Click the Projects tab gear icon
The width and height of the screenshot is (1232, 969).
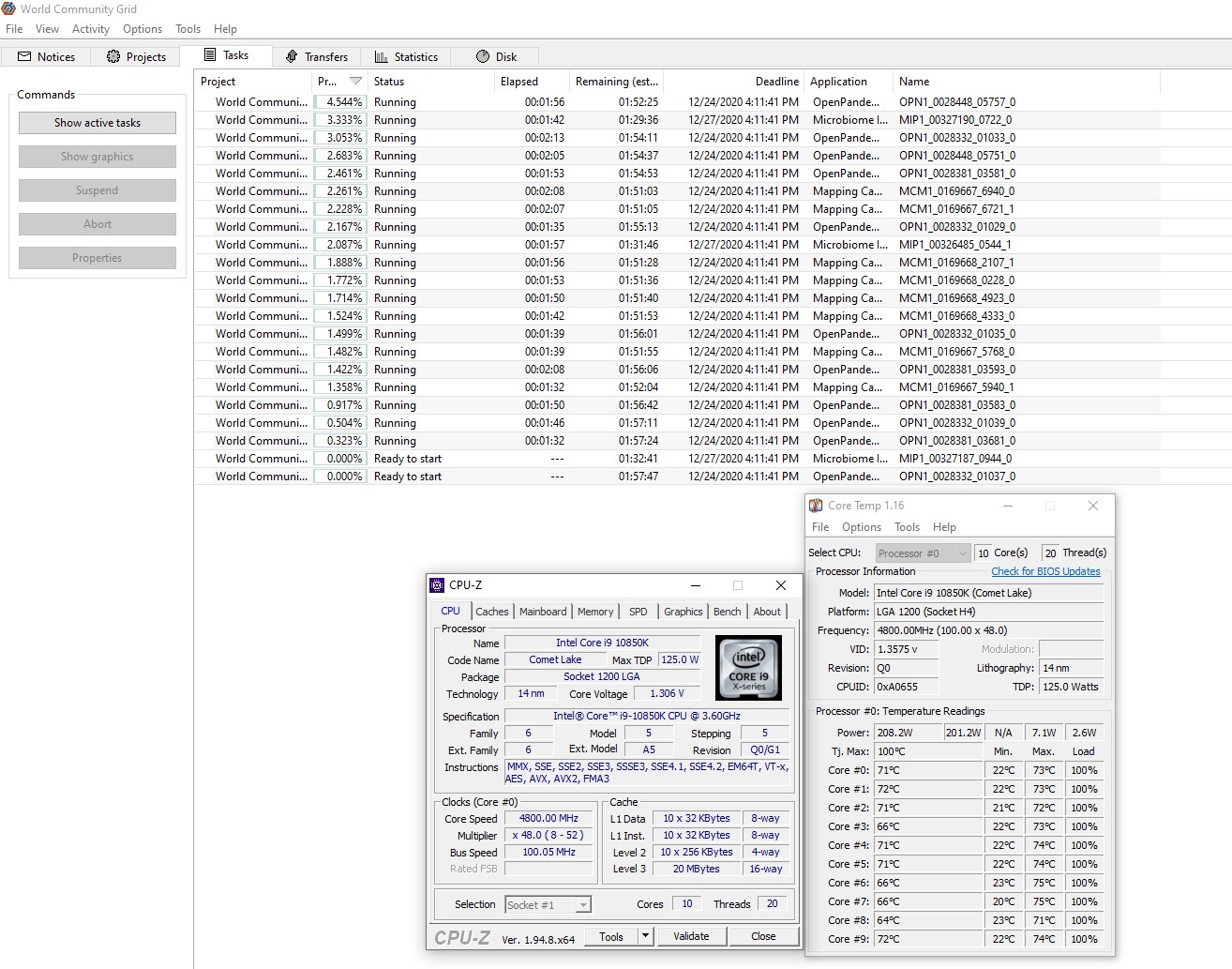point(113,56)
